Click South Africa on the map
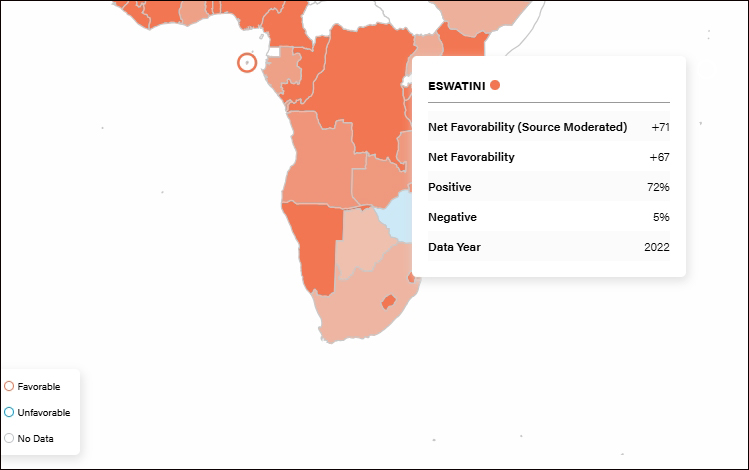This screenshot has width=749, height=470. pyautogui.click(x=350, y=310)
